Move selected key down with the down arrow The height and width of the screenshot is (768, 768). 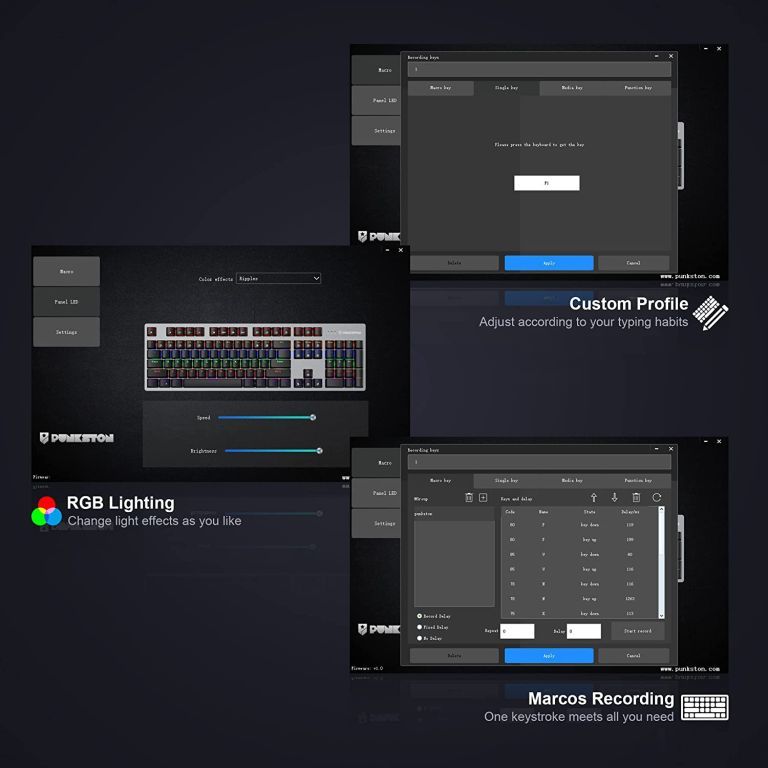click(x=614, y=497)
